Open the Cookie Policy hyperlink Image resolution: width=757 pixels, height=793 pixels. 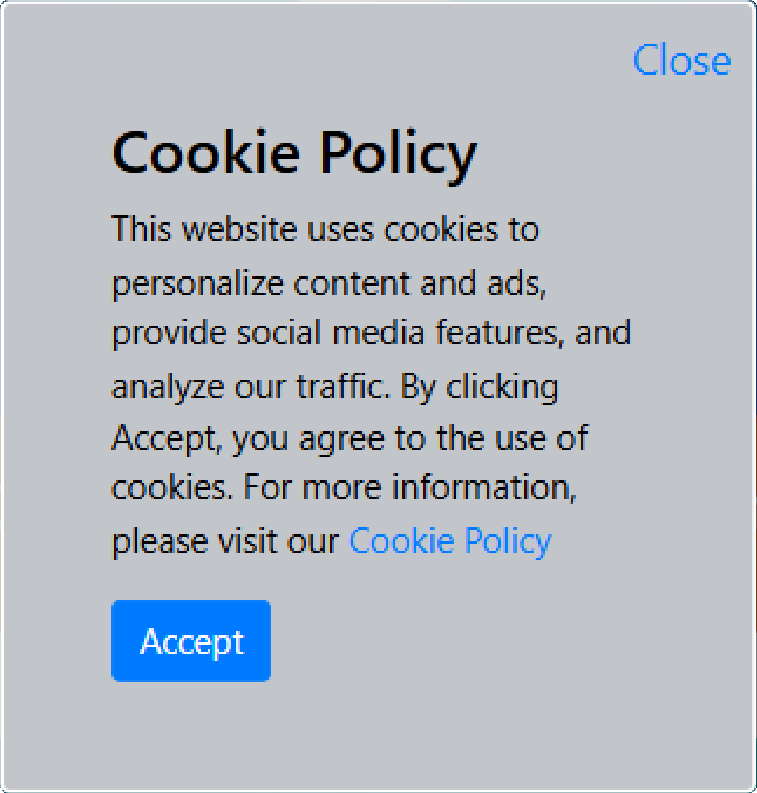450,541
